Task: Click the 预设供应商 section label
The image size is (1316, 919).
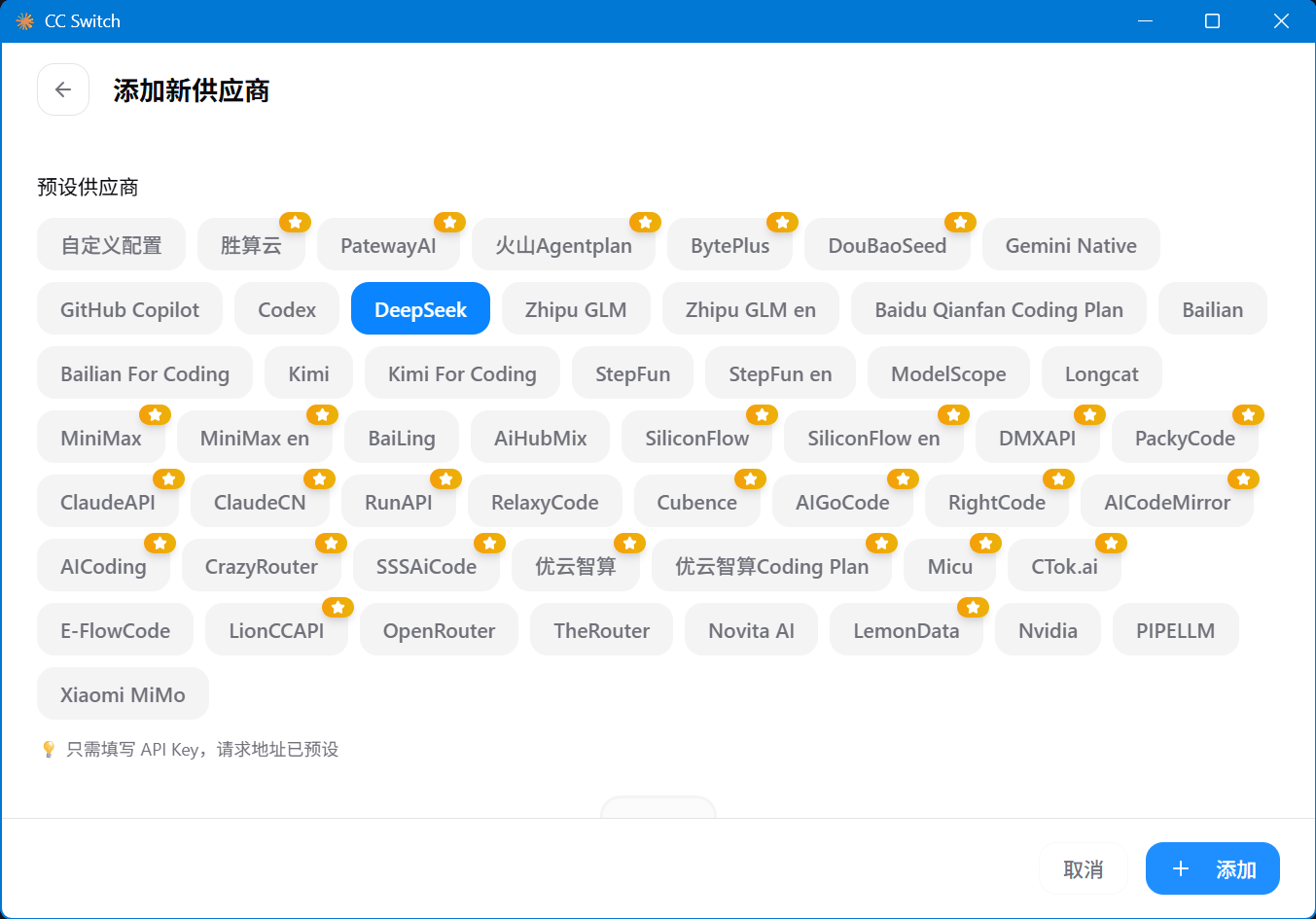Action: pyautogui.click(x=88, y=187)
